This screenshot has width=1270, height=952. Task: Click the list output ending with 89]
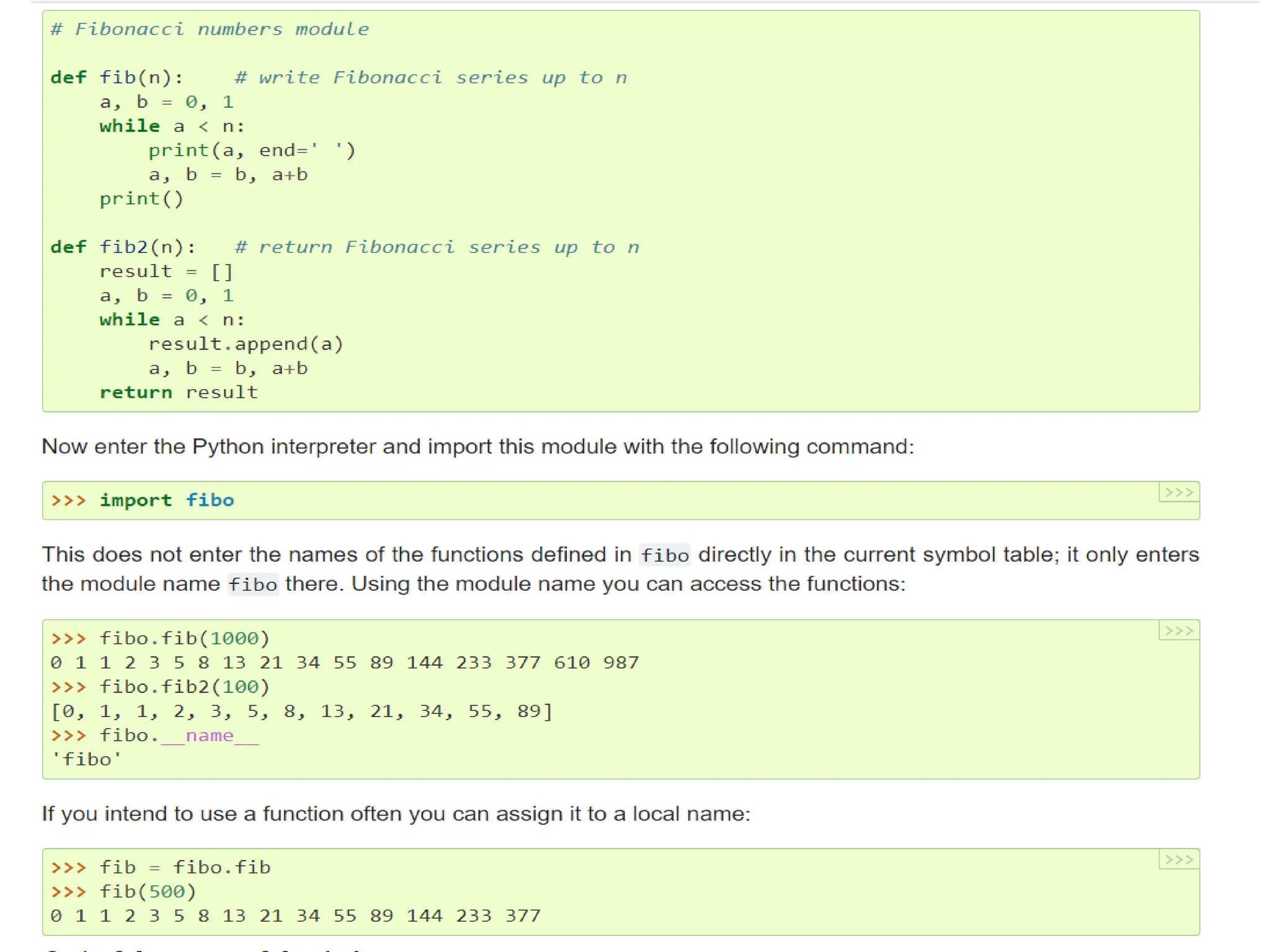pos(301,712)
